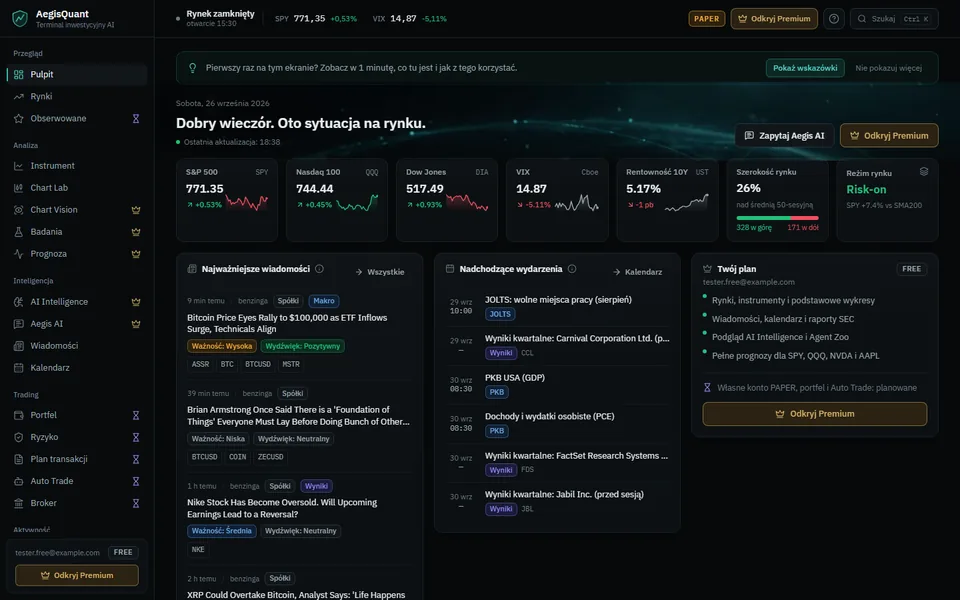The width and height of the screenshot is (960, 600).
Task: Click the crown icon beside Aegis AI sidebar item
Action: pyautogui.click(x=136, y=324)
